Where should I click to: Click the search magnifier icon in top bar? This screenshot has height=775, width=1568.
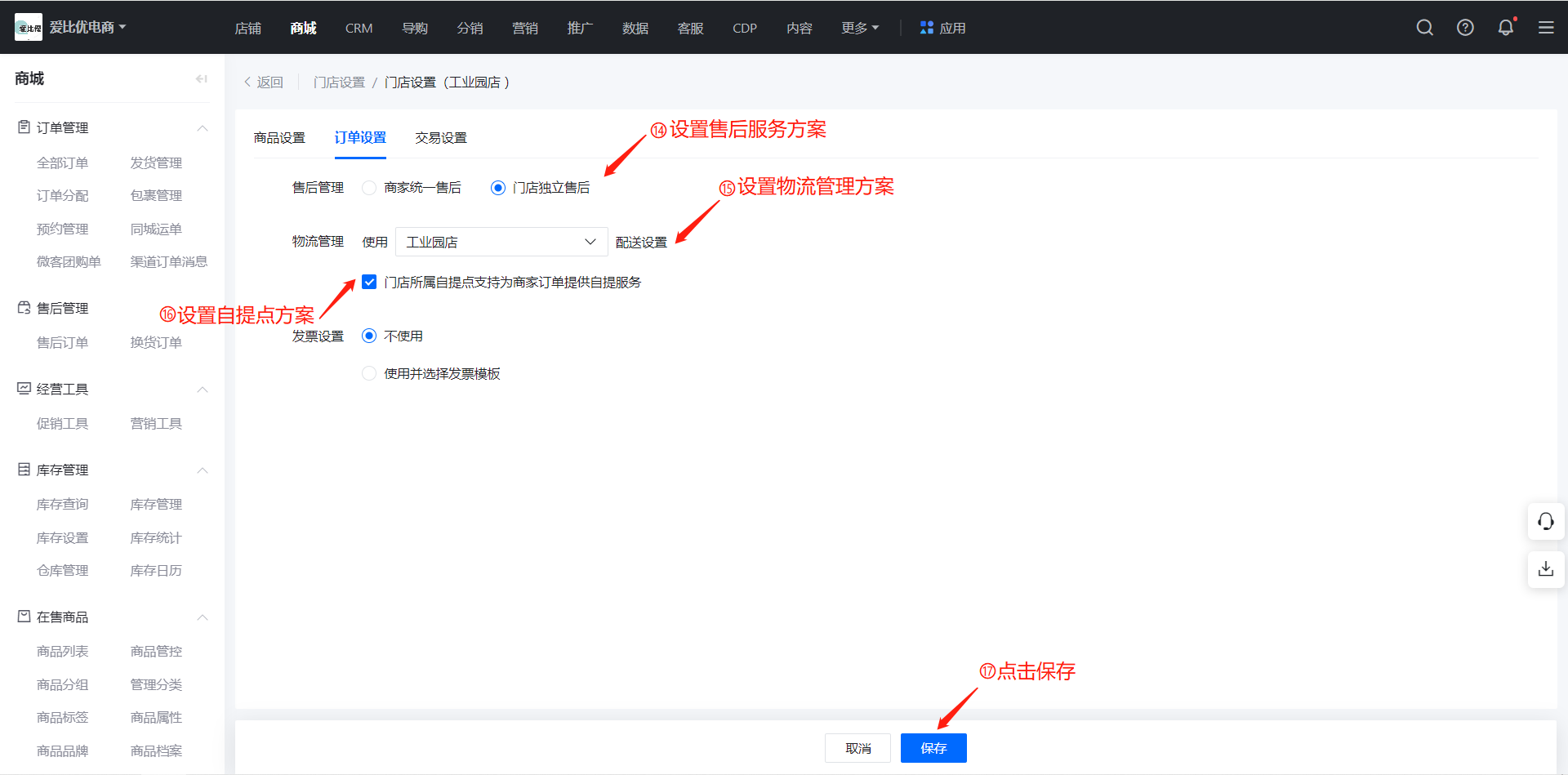pyautogui.click(x=1425, y=28)
